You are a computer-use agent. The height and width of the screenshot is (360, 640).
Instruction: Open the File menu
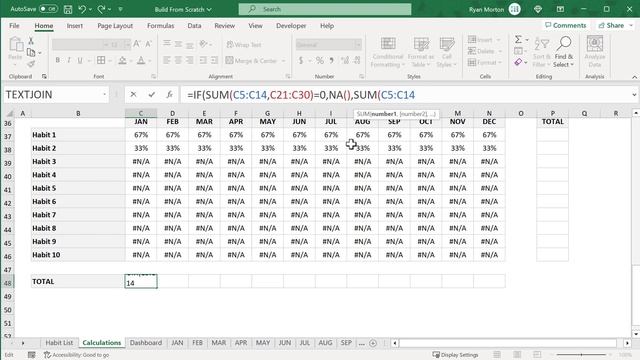coord(14,26)
